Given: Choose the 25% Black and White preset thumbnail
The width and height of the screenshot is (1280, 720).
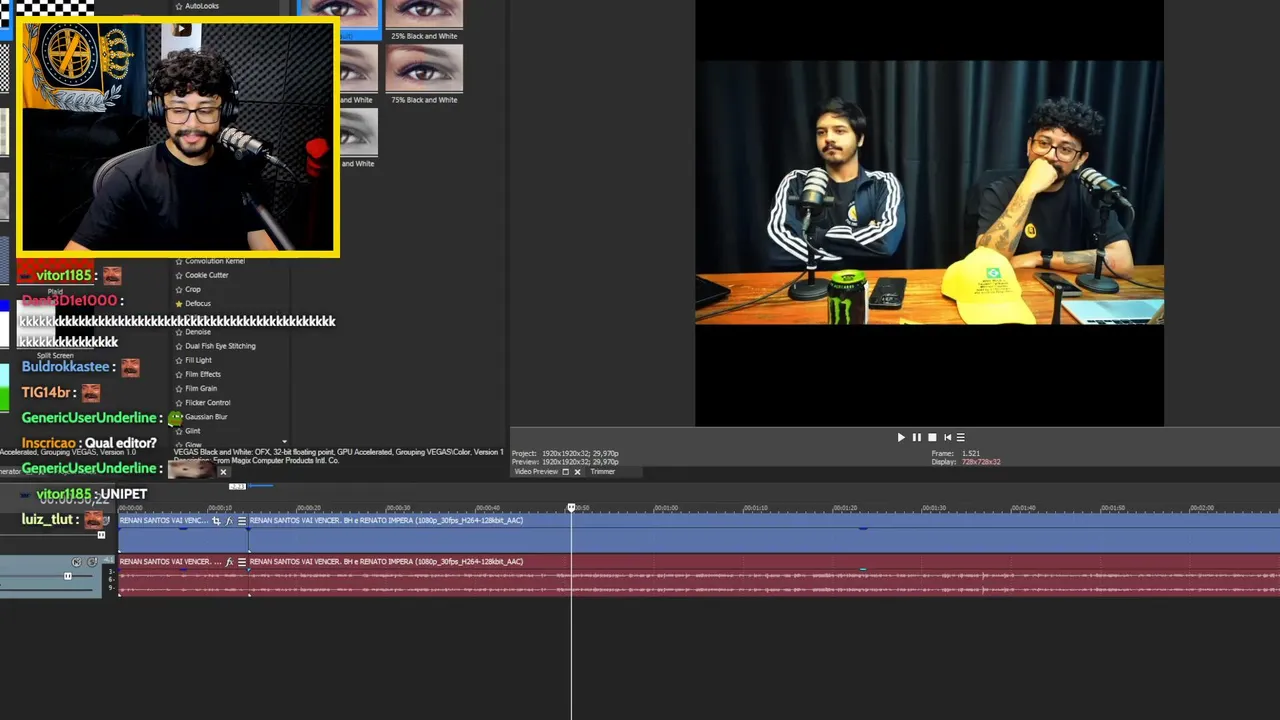Looking at the screenshot, I should pyautogui.click(x=424, y=15).
